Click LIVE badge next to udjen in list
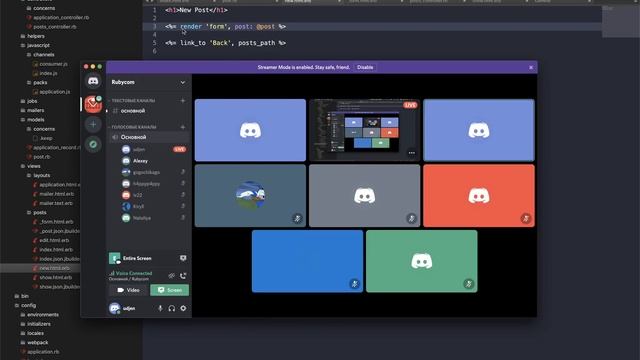This screenshot has height=360, width=640. (179, 149)
